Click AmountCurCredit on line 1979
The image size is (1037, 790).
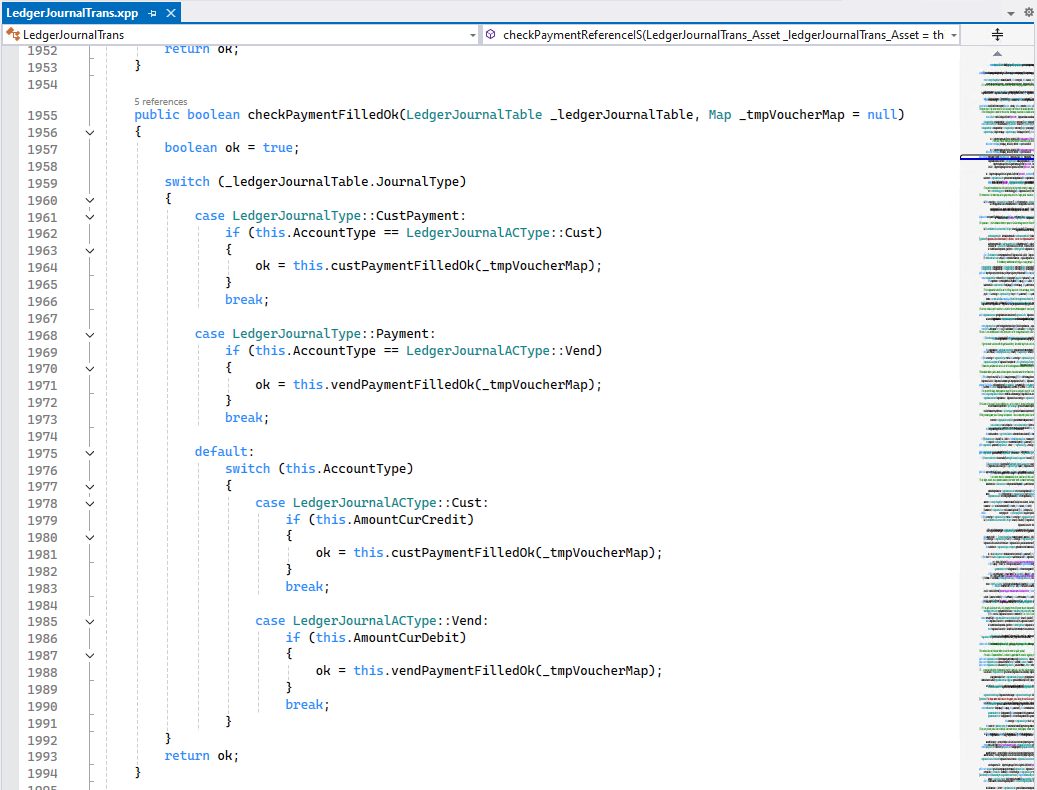(410, 520)
